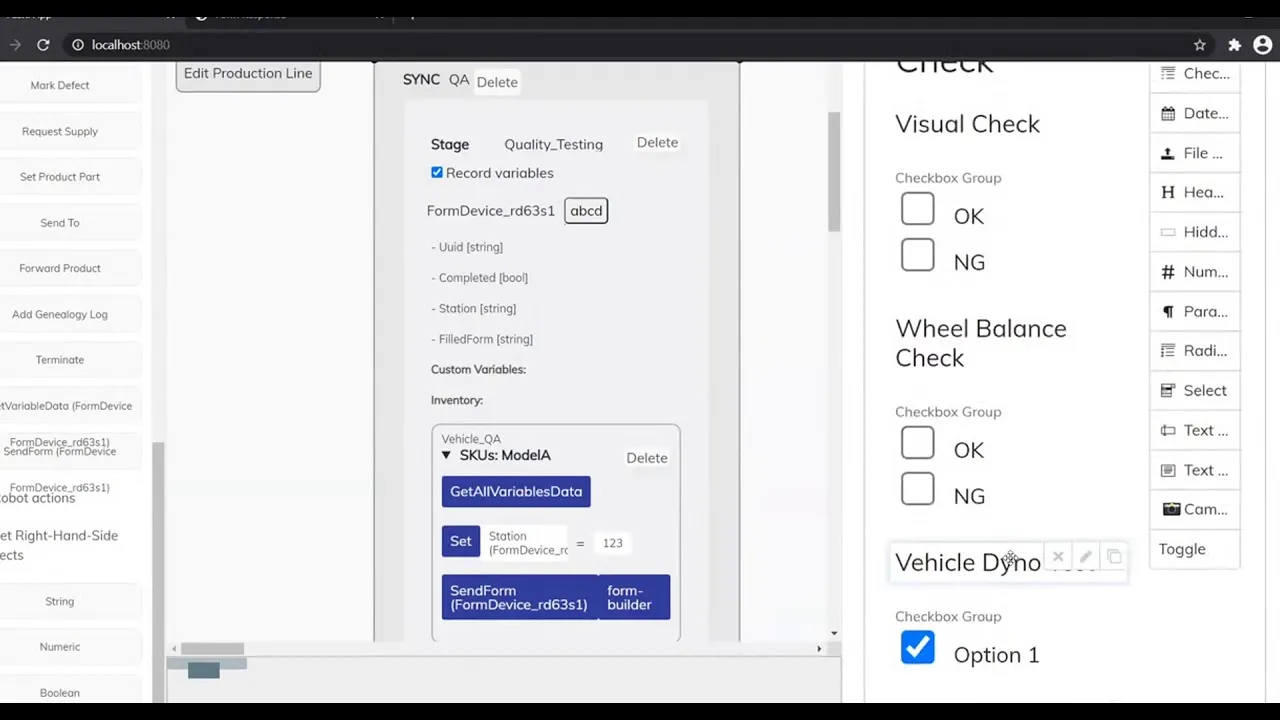Screen dimensions: 1280x720
Task: Add a Radio Group from palette
Action: [1195, 351]
